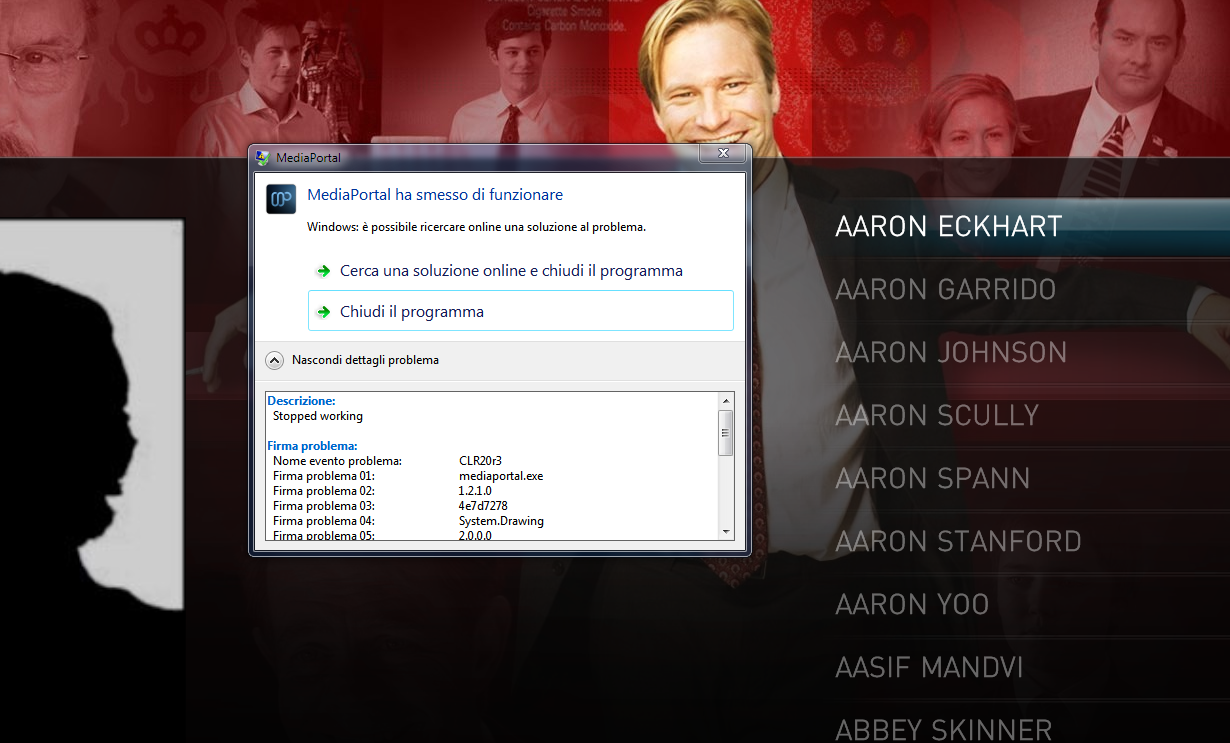Click the details scrollbar thumb

[726, 432]
